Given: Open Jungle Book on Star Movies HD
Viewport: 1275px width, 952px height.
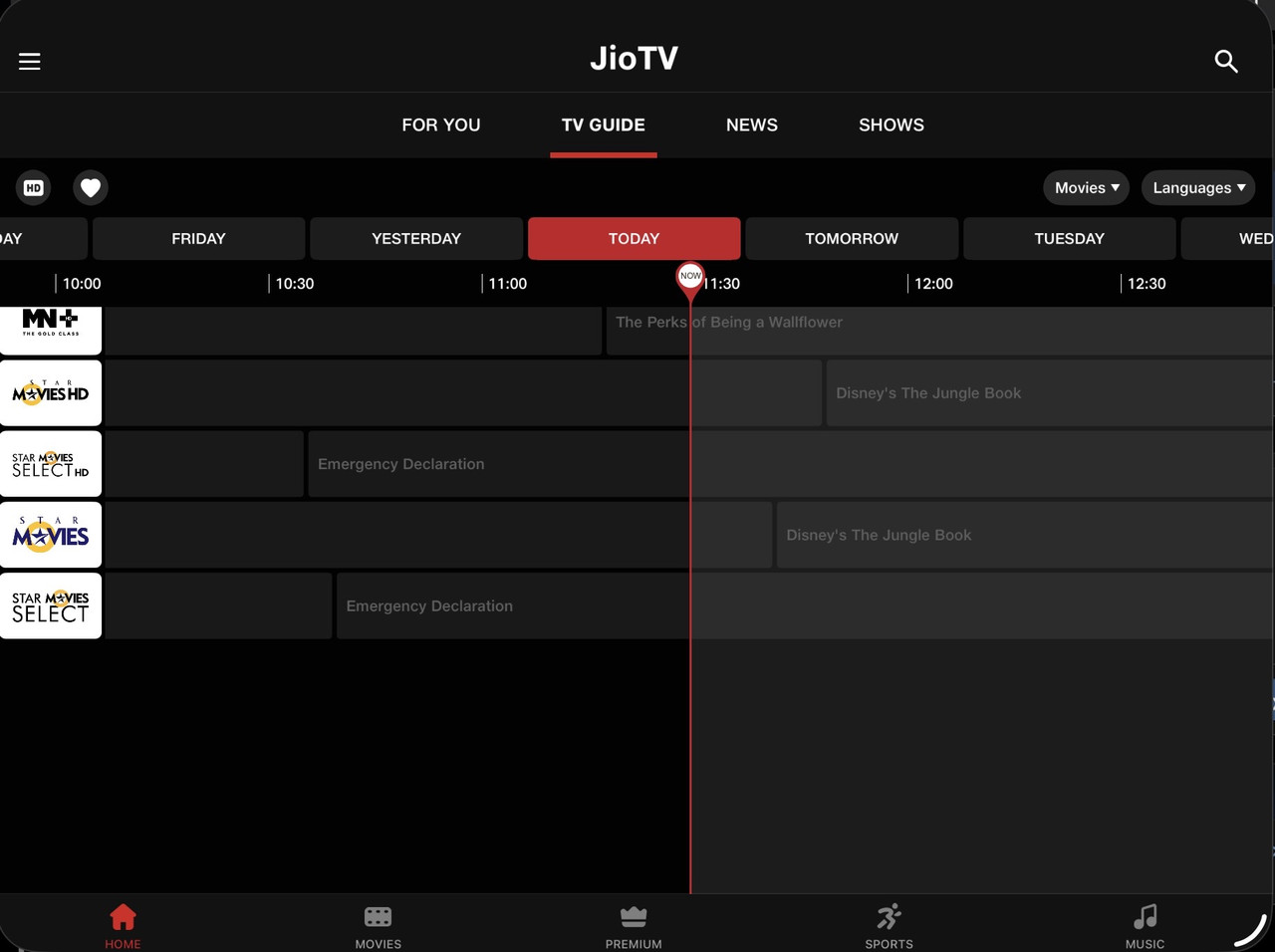Looking at the screenshot, I should 1049,393.
